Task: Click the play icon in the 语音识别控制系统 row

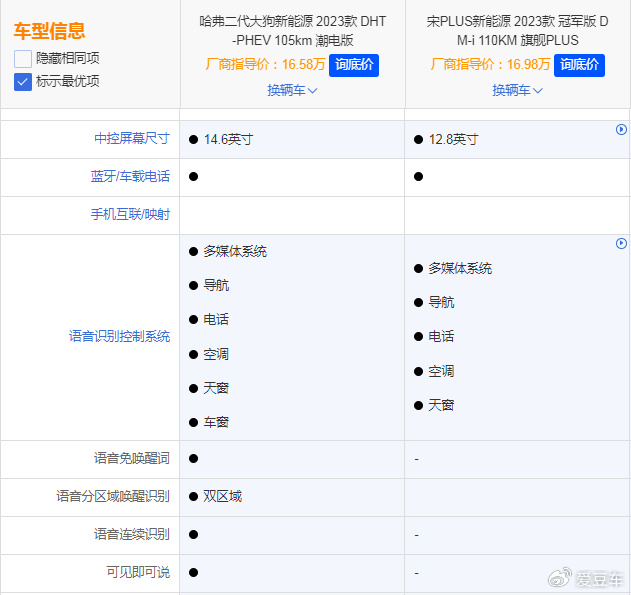Action: pyautogui.click(x=621, y=243)
